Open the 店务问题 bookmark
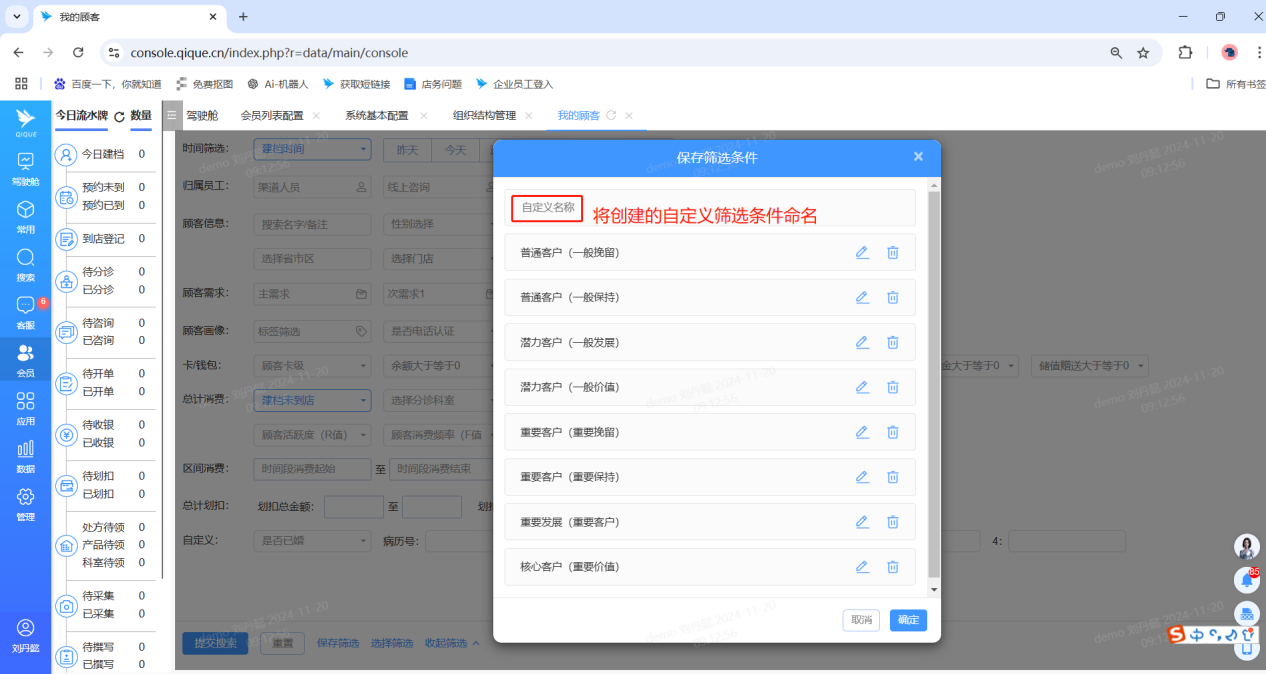This screenshot has height=674, width=1266. (x=433, y=84)
